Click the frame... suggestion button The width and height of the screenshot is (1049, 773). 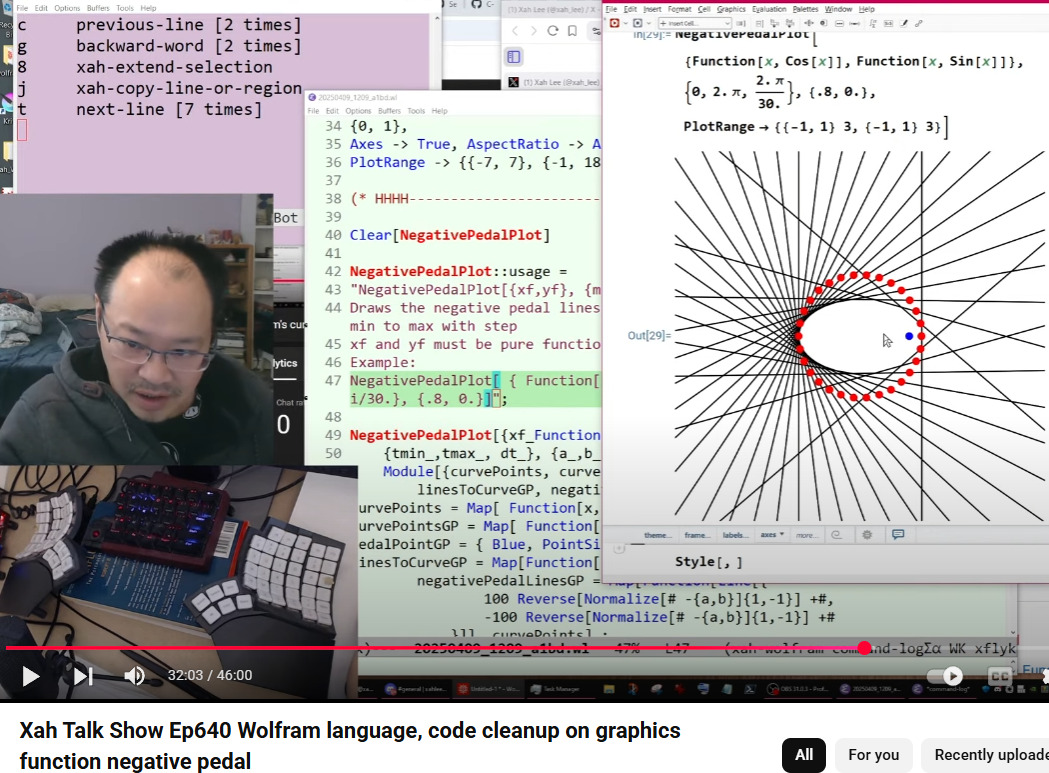tap(696, 535)
